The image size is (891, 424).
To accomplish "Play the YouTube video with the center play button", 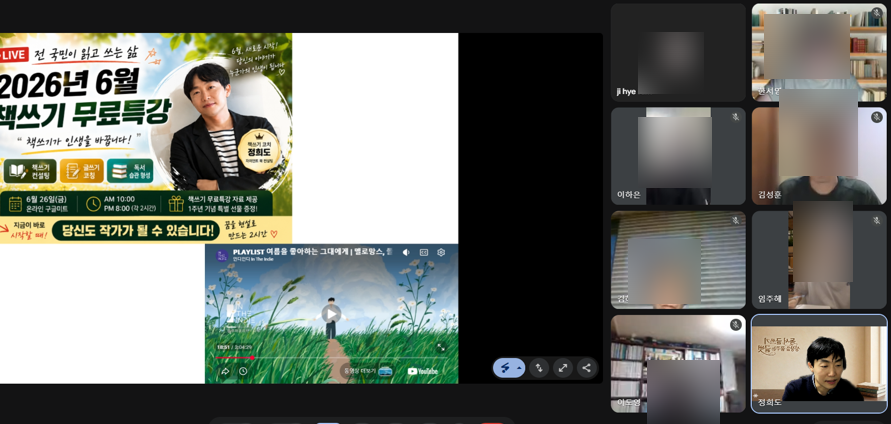I will tap(331, 314).
